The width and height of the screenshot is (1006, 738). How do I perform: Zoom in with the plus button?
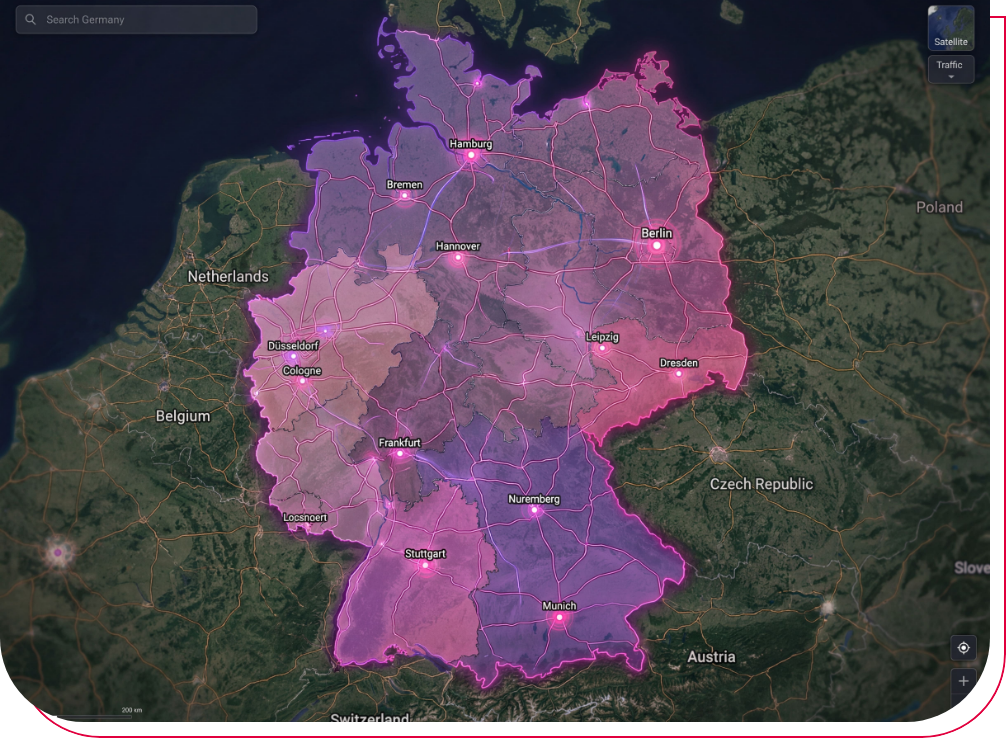click(963, 682)
